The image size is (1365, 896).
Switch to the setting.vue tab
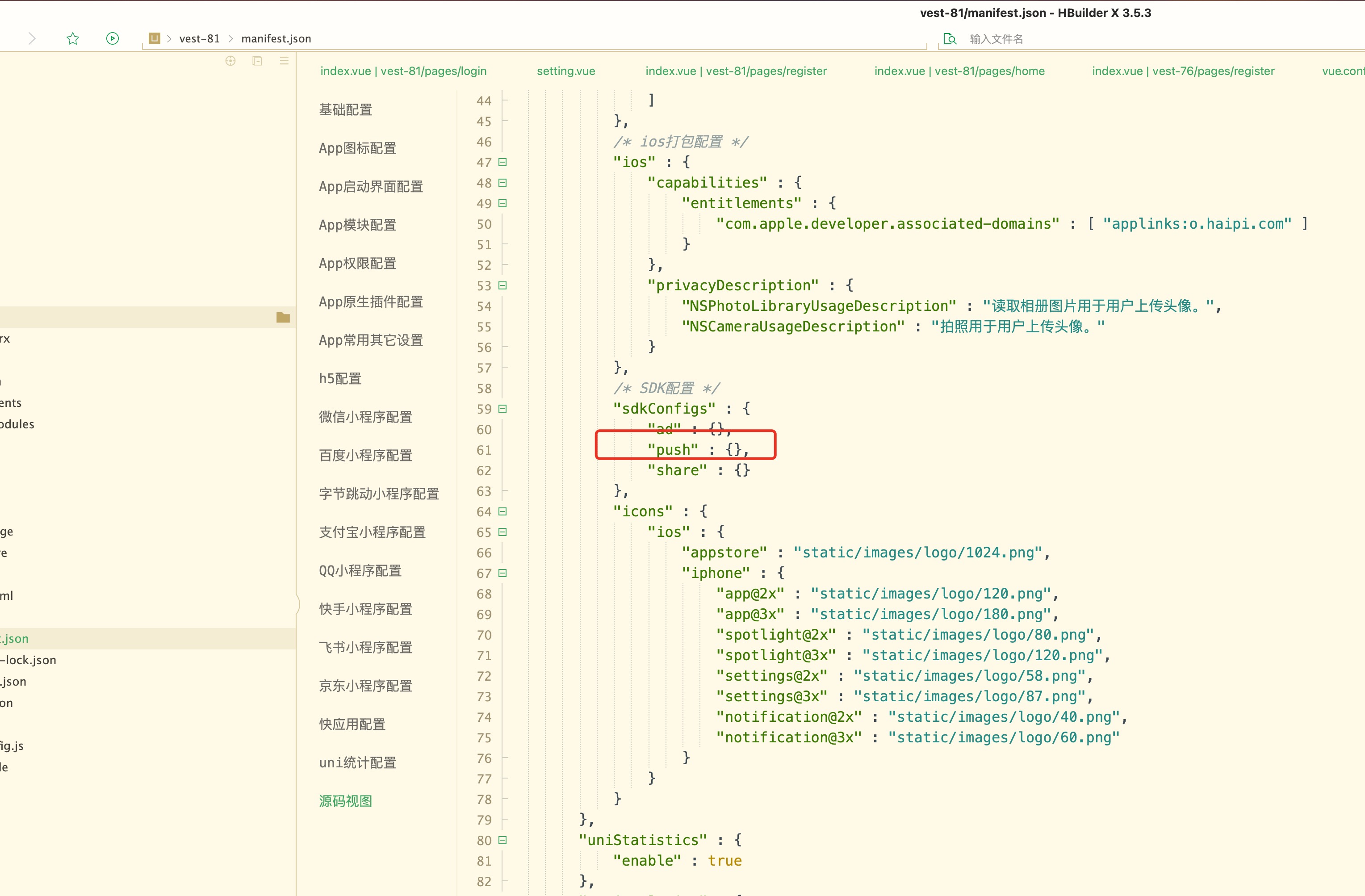pos(565,71)
